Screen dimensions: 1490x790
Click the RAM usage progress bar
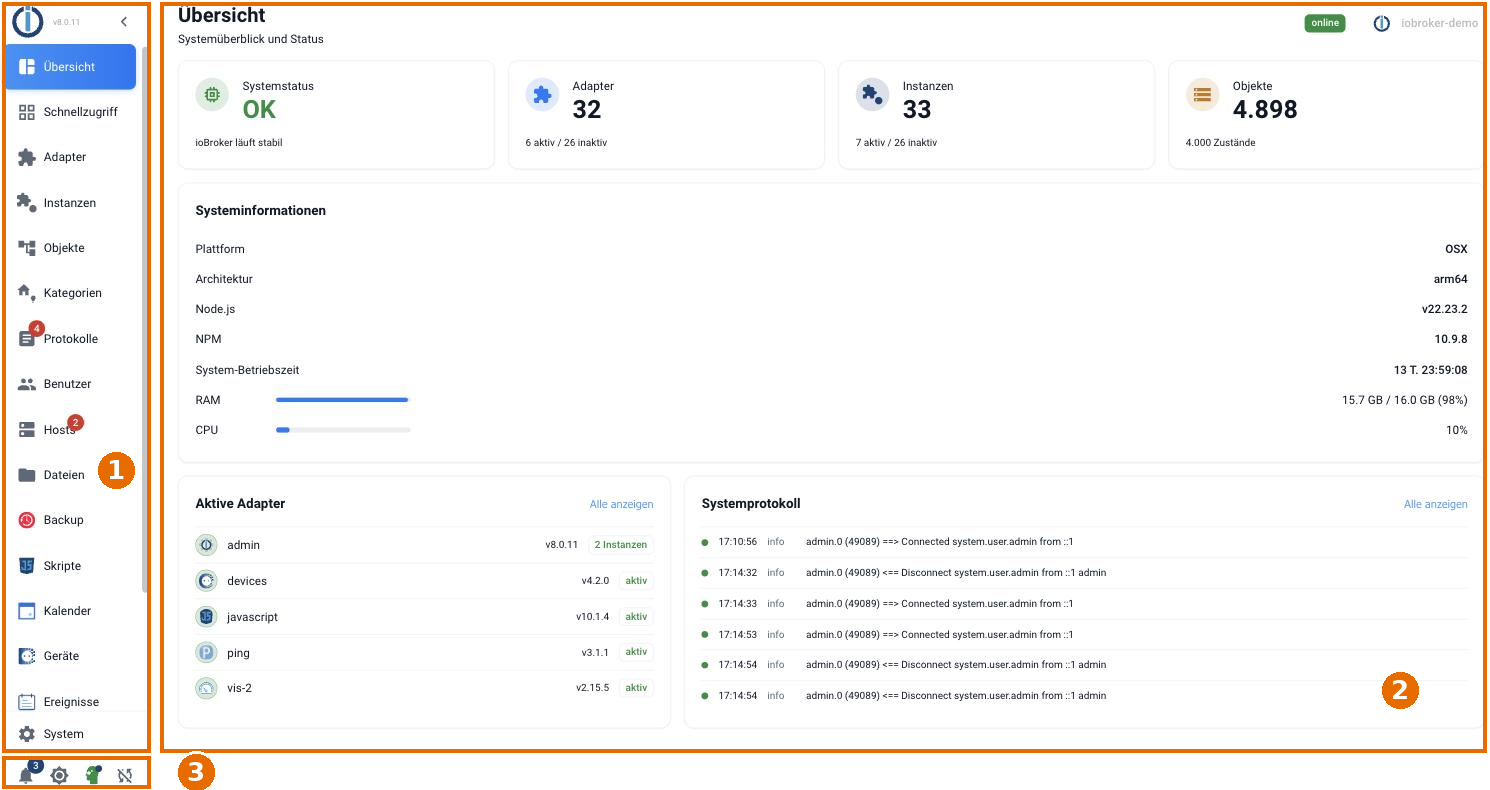pyautogui.click(x=343, y=400)
